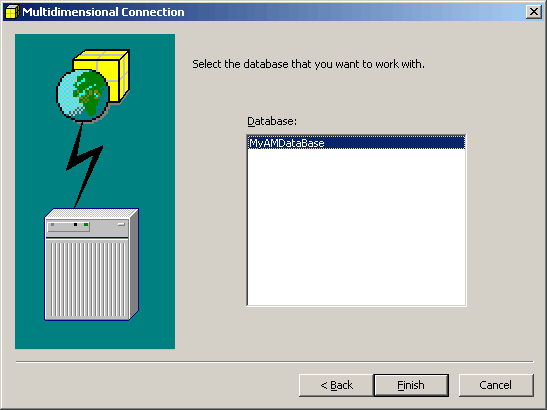
Task: Click empty area inside the database listbox
Action: [x=356, y=227]
